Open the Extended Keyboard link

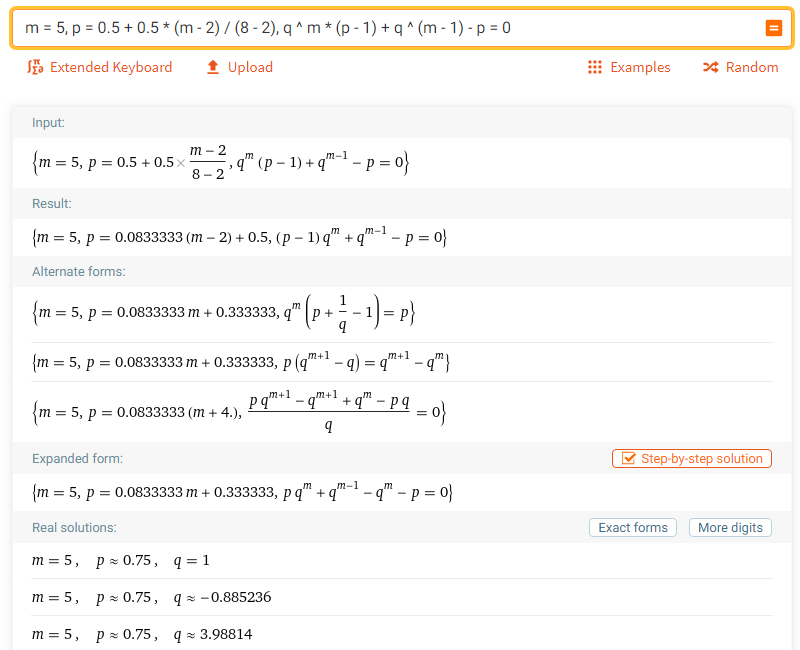[x=111, y=67]
